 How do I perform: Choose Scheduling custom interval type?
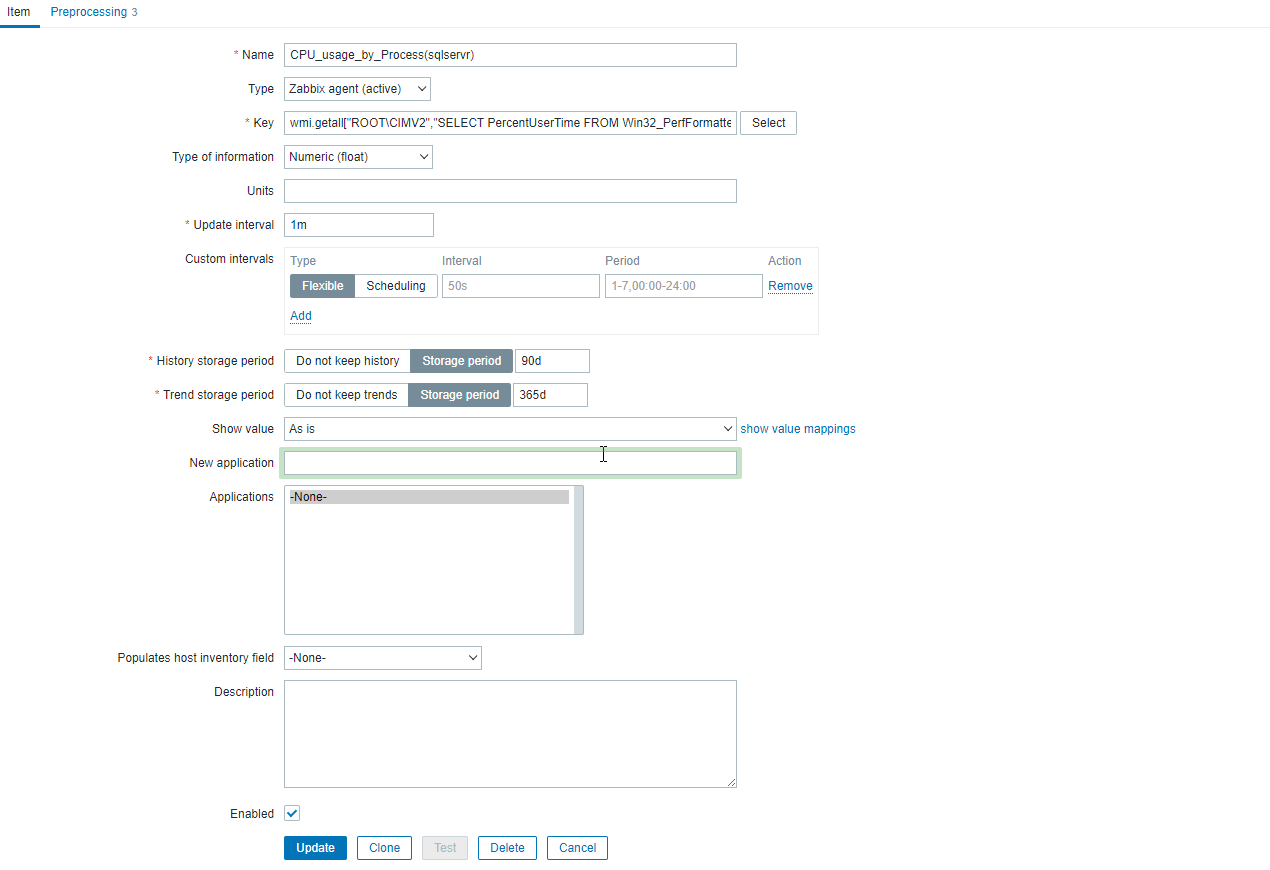396,286
